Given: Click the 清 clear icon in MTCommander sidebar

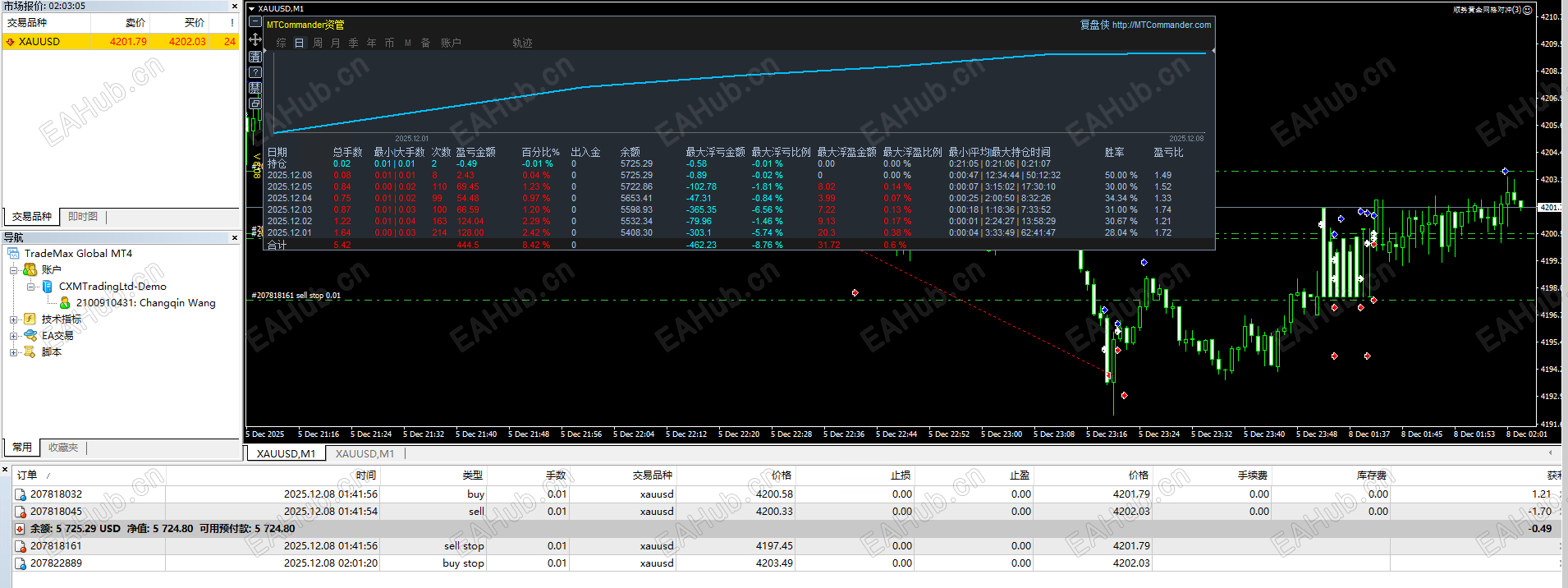Looking at the screenshot, I should point(255,56).
